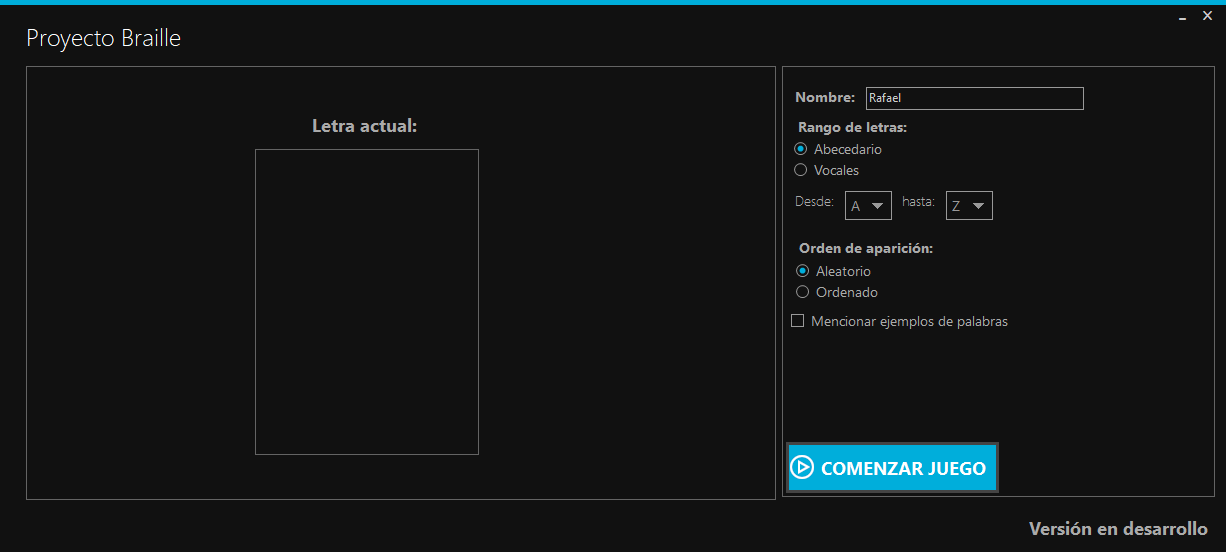The image size is (1226, 552).
Task: Click the play icon on Comenzar Juego
Action: click(x=802, y=468)
